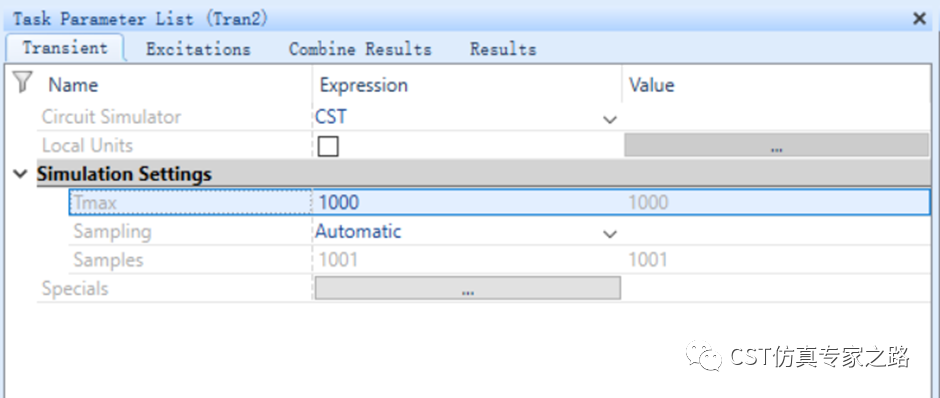Image resolution: width=940 pixels, height=398 pixels.
Task: Click the Local Units value ellipsis button
Action: [x=776, y=146]
